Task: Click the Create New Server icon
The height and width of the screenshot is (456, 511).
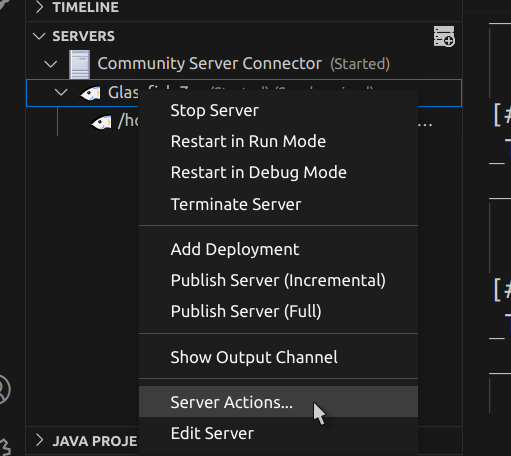Action: point(444,36)
